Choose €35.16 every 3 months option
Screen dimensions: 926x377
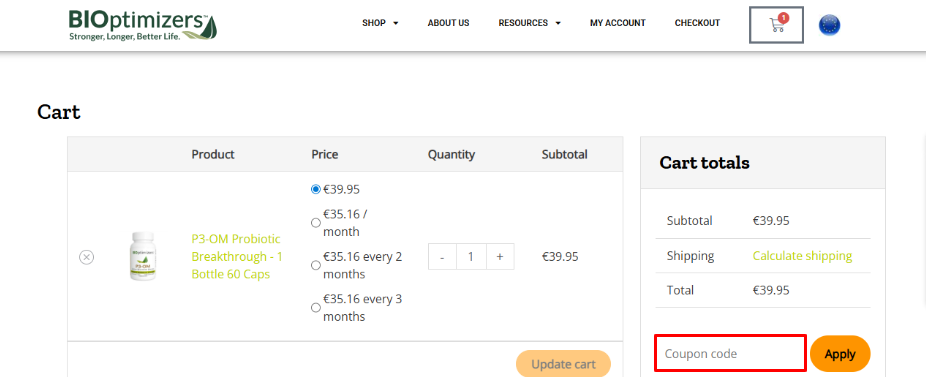point(316,308)
